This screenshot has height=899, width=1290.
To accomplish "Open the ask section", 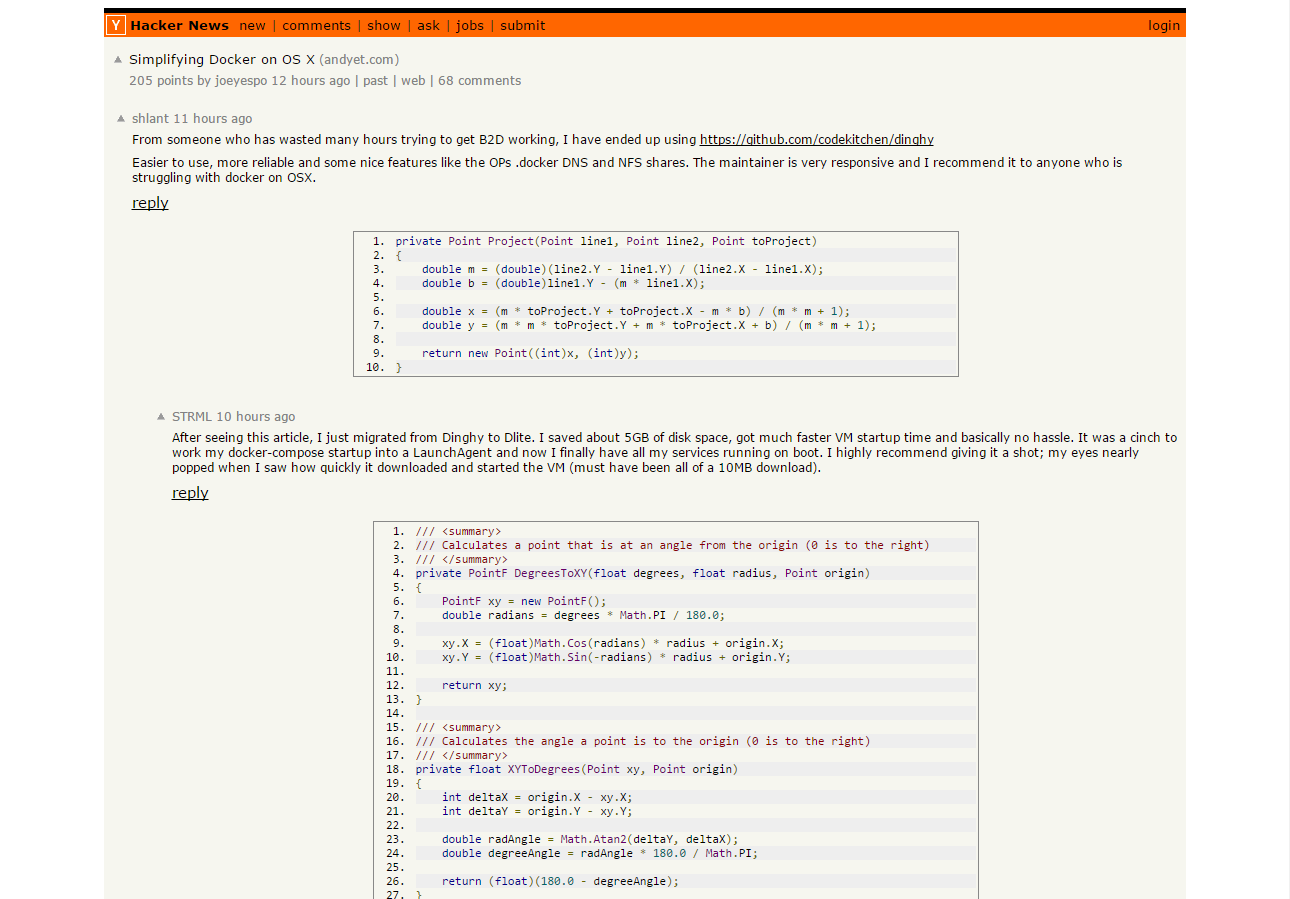I will pos(428,26).
